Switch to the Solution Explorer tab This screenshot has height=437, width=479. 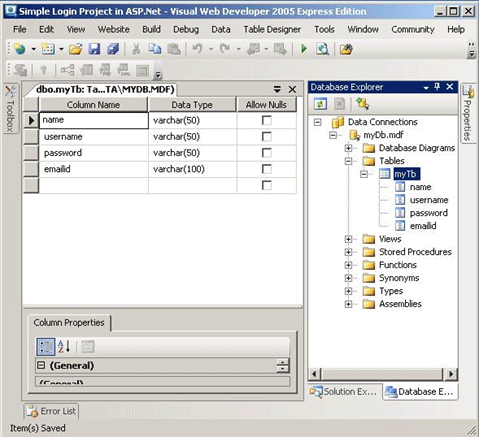[x=344, y=392]
